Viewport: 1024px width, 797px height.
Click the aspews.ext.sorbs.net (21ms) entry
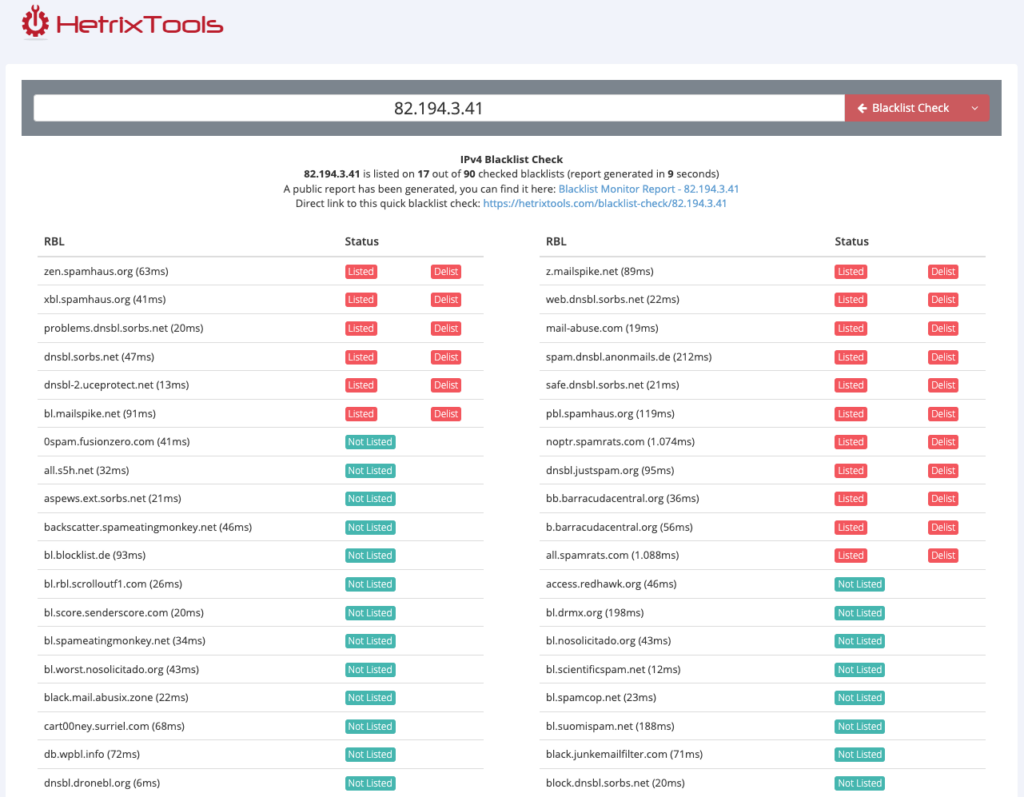pyautogui.click(x=112, y=498)
